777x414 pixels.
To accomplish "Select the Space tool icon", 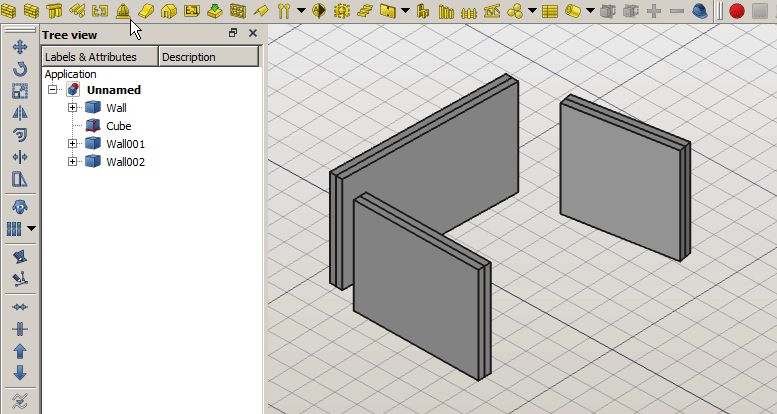I will click(x=342, y=10).
